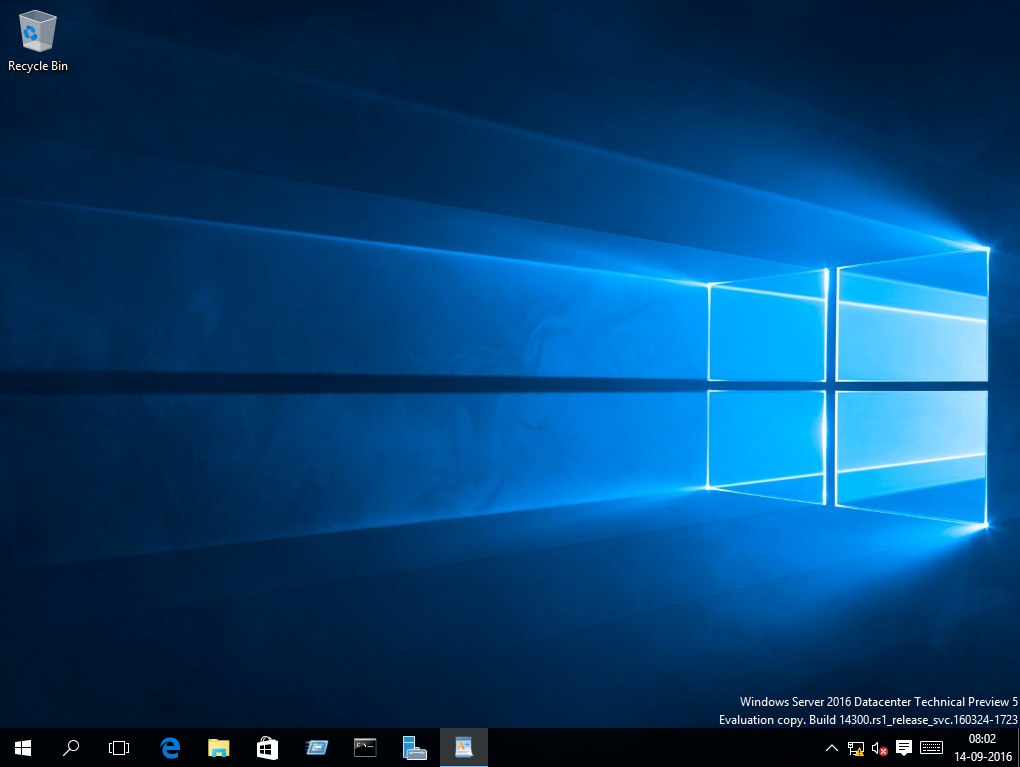Switch to the active highlighted taskbar app
Screen dimensions: 1020x767
464,748
